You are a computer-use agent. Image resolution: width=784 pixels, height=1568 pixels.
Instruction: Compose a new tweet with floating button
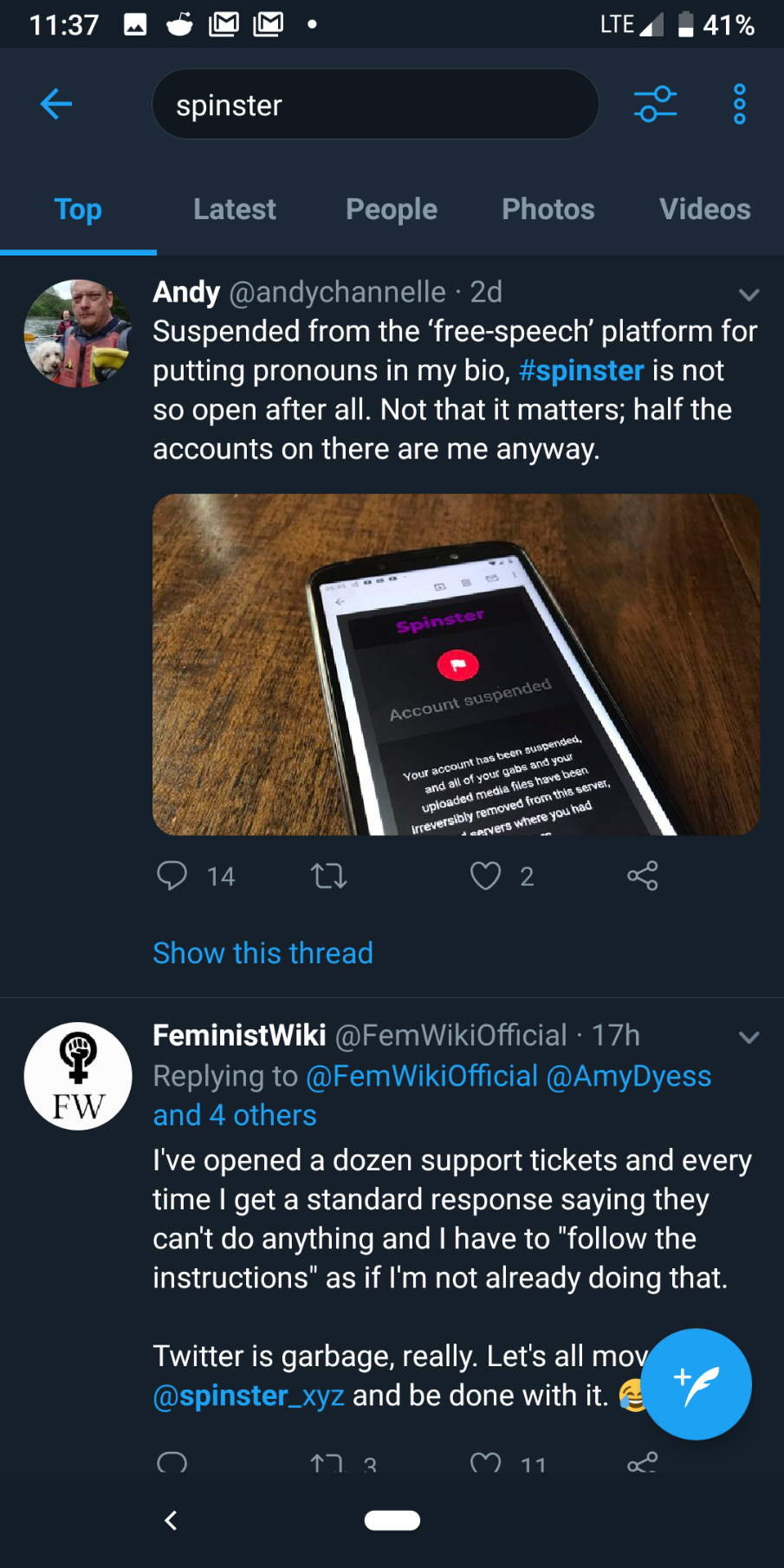[696, 1383]
